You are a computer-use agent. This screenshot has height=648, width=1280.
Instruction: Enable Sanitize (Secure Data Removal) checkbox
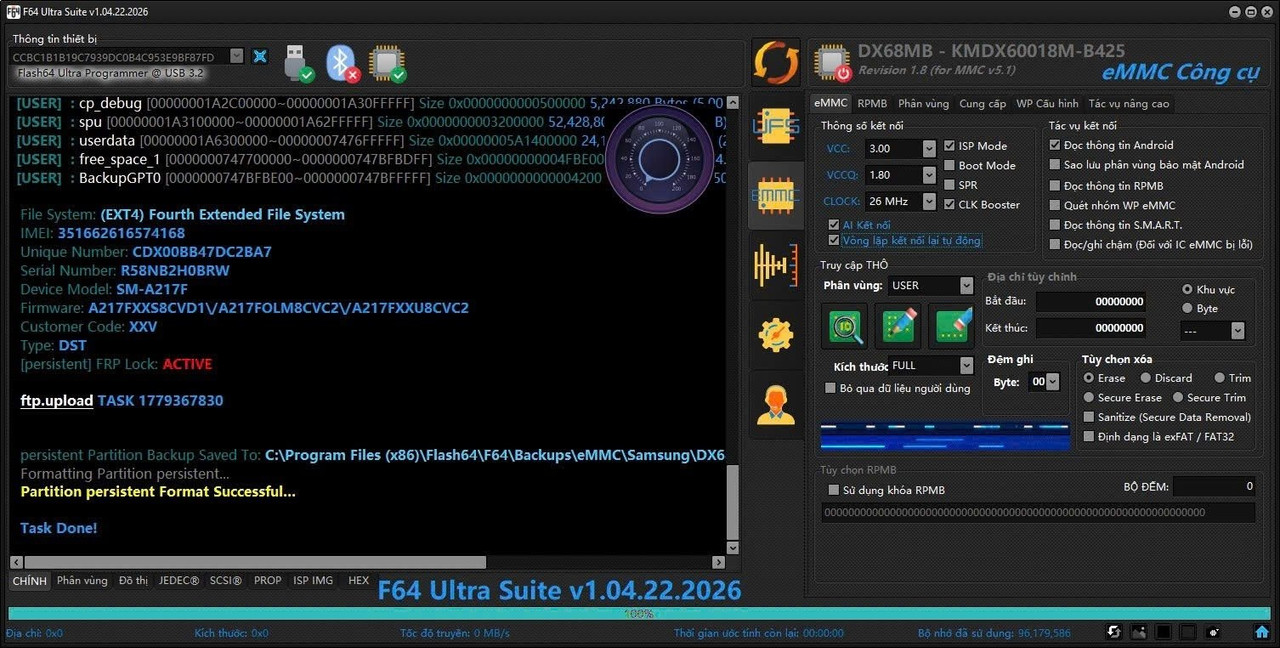click(1089, 417)
